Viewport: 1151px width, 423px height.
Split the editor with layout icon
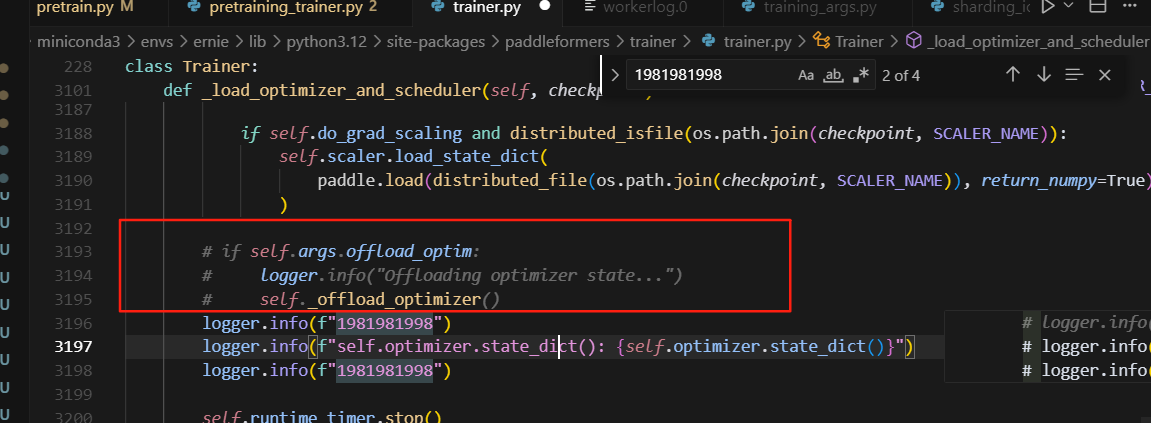[1097, 7]
